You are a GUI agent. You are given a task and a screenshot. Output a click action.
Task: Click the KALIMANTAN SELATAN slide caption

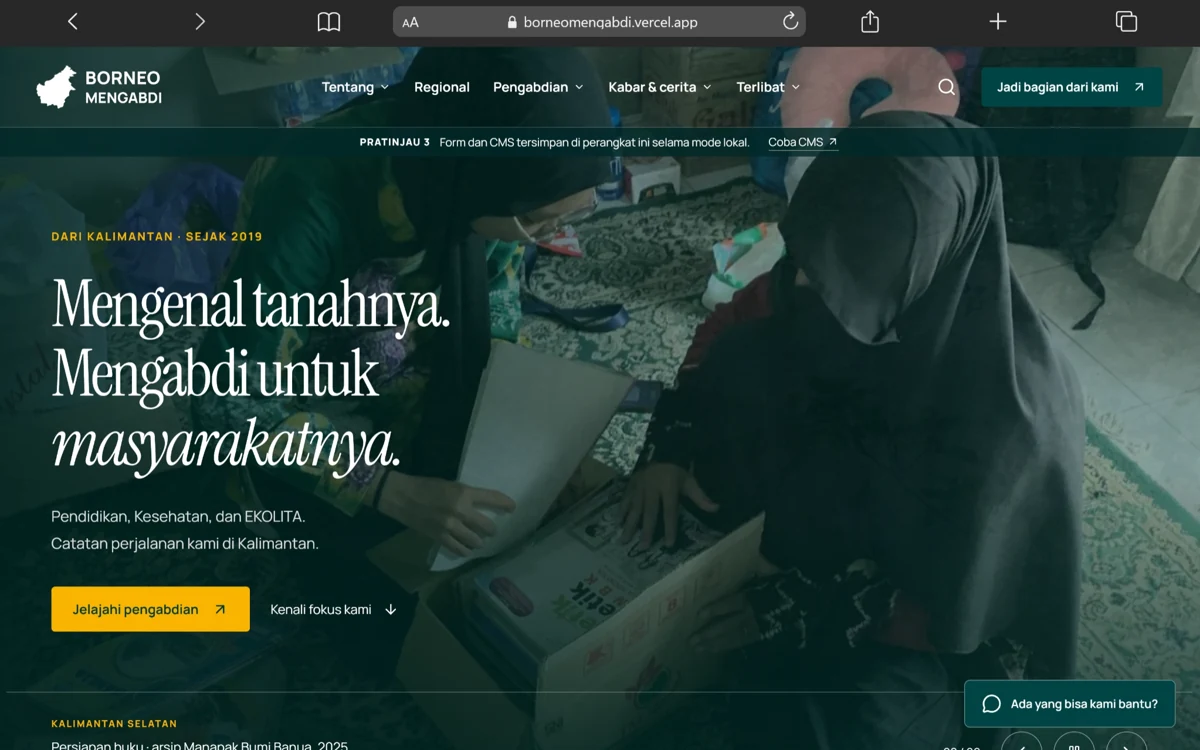(x=114, y=723)
